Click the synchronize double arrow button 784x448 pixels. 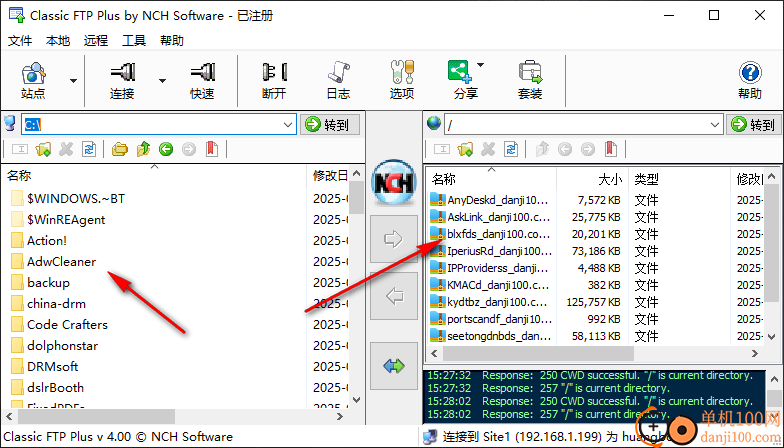coord(394,366)
